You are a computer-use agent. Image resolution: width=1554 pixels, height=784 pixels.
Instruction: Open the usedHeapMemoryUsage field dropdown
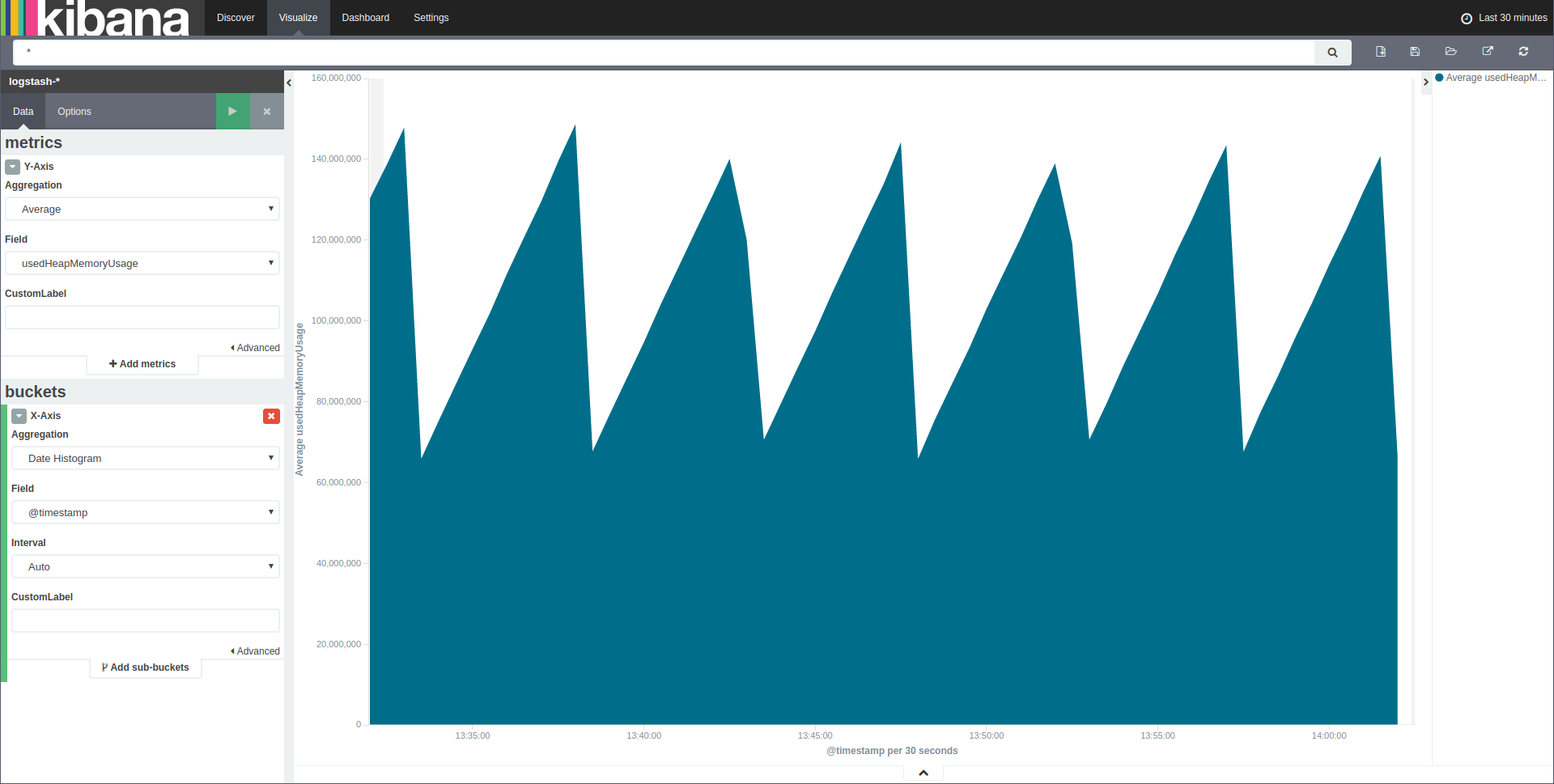pos(142,264)
